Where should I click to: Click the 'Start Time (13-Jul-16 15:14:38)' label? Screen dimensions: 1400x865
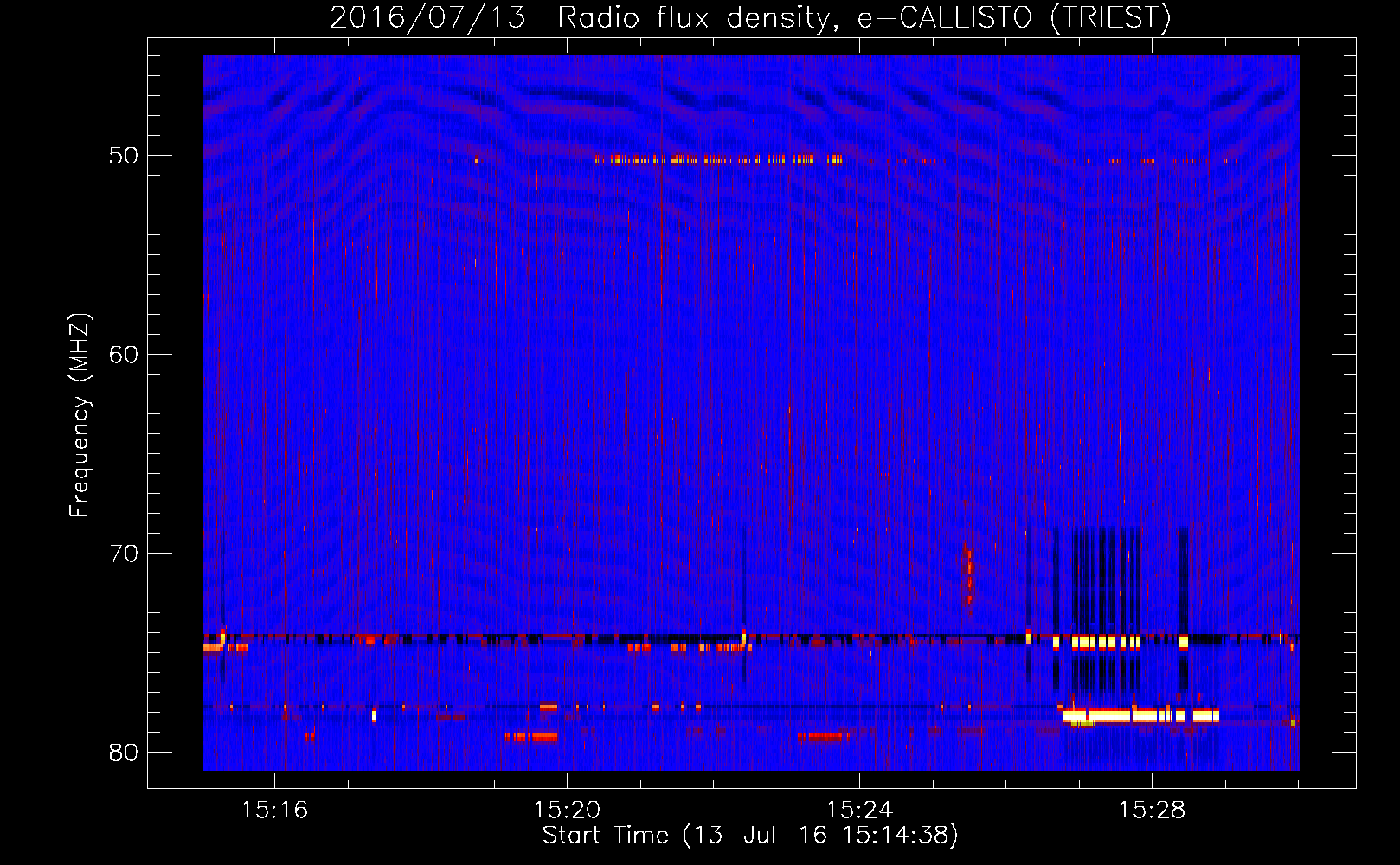click(x=750, y=836)
